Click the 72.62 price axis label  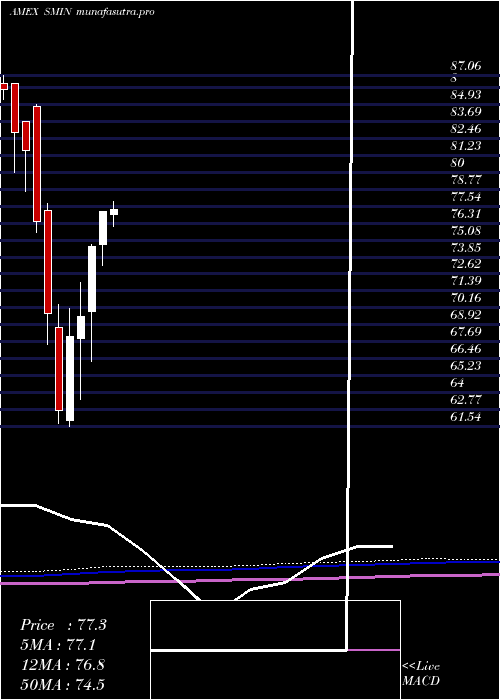click(x=466, y=264)
